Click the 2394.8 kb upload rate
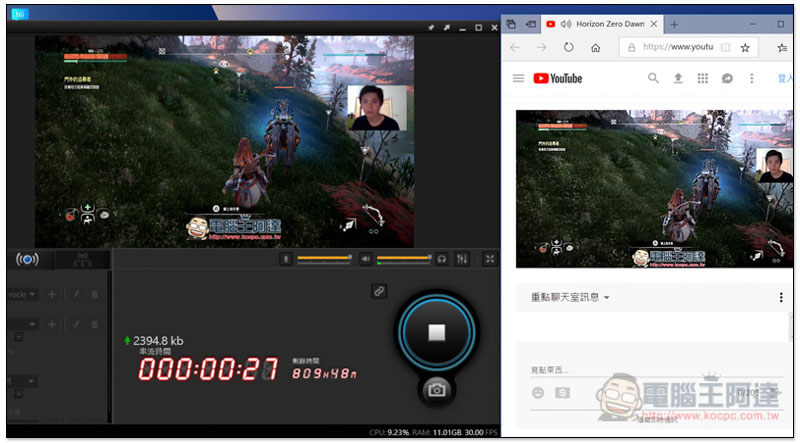This screenshot has width=800, height=443. click(x=154, y=340)
